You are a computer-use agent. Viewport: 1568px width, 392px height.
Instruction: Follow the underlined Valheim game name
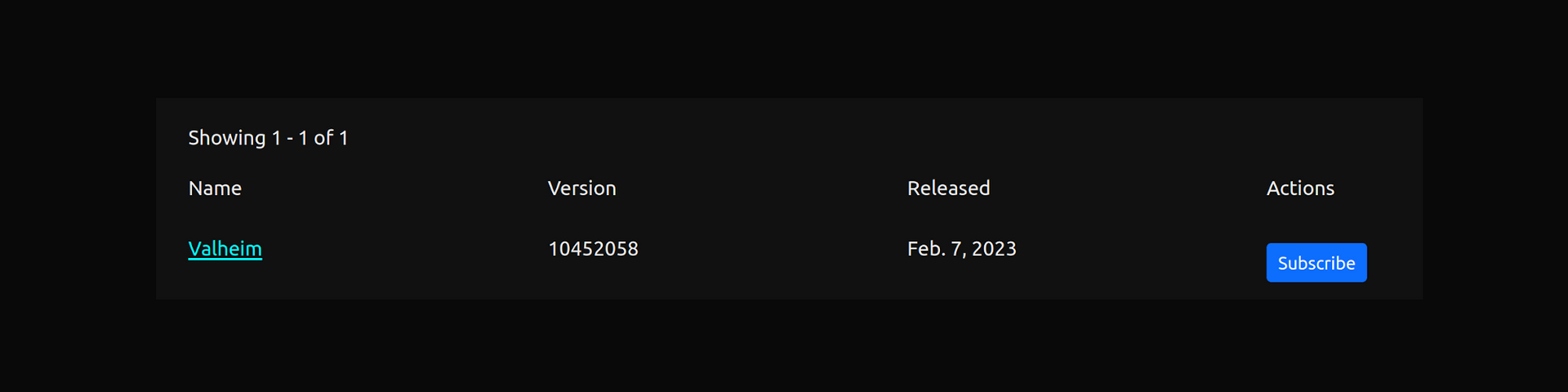225,248
